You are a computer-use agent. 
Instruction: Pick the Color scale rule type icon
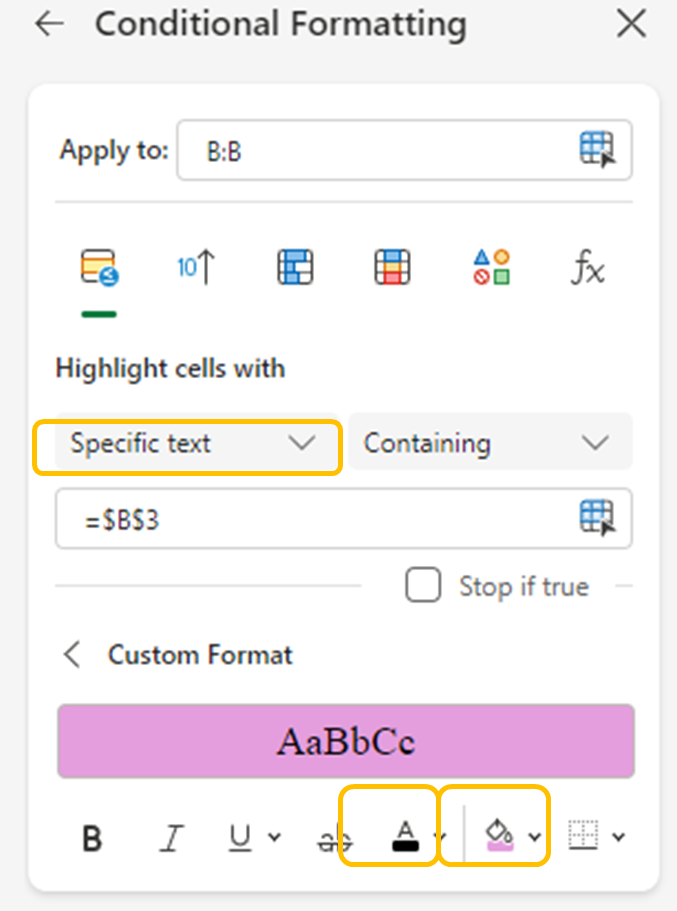(392, 268)
